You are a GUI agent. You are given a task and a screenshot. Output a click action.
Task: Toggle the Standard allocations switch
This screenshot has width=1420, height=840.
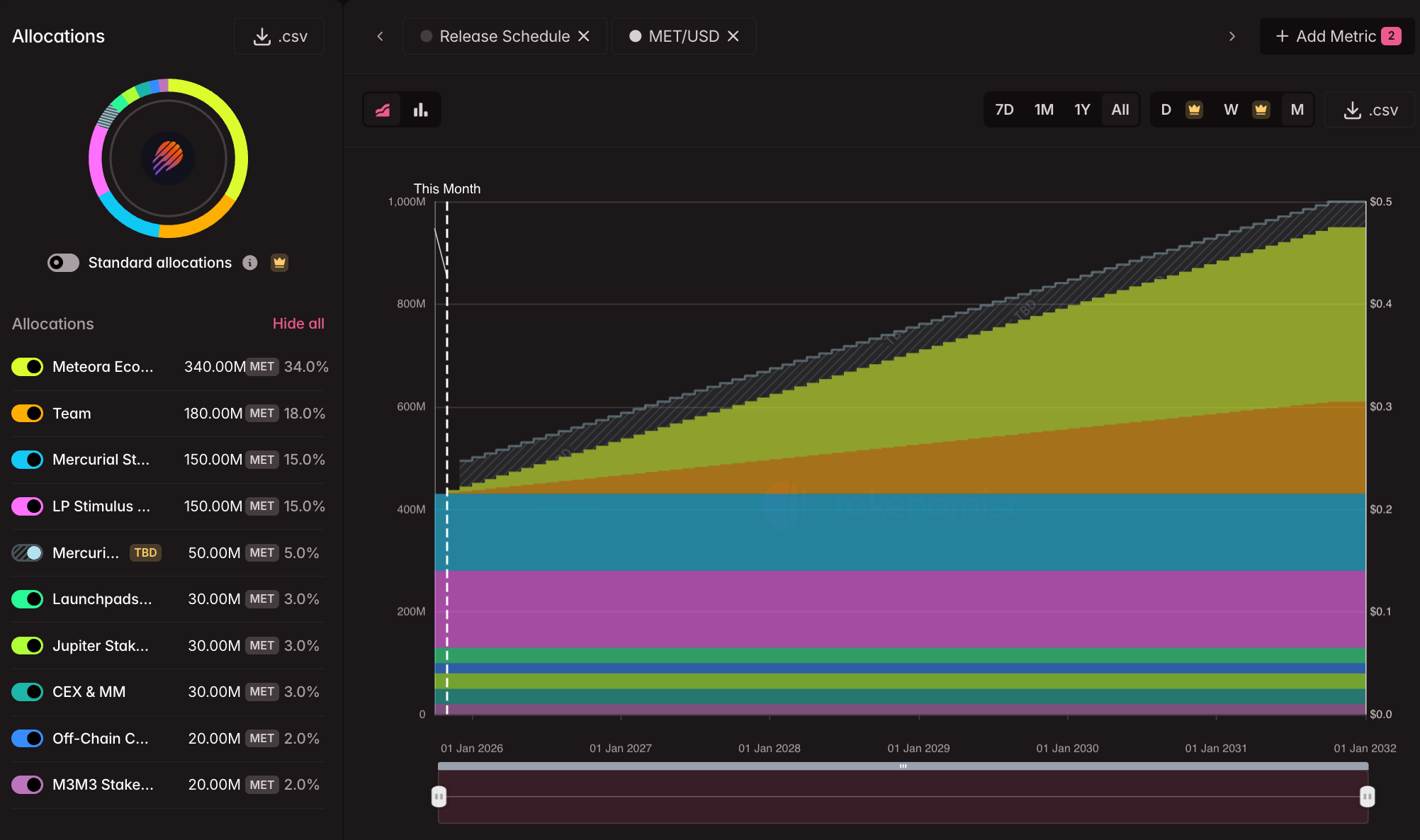[63, 263]
